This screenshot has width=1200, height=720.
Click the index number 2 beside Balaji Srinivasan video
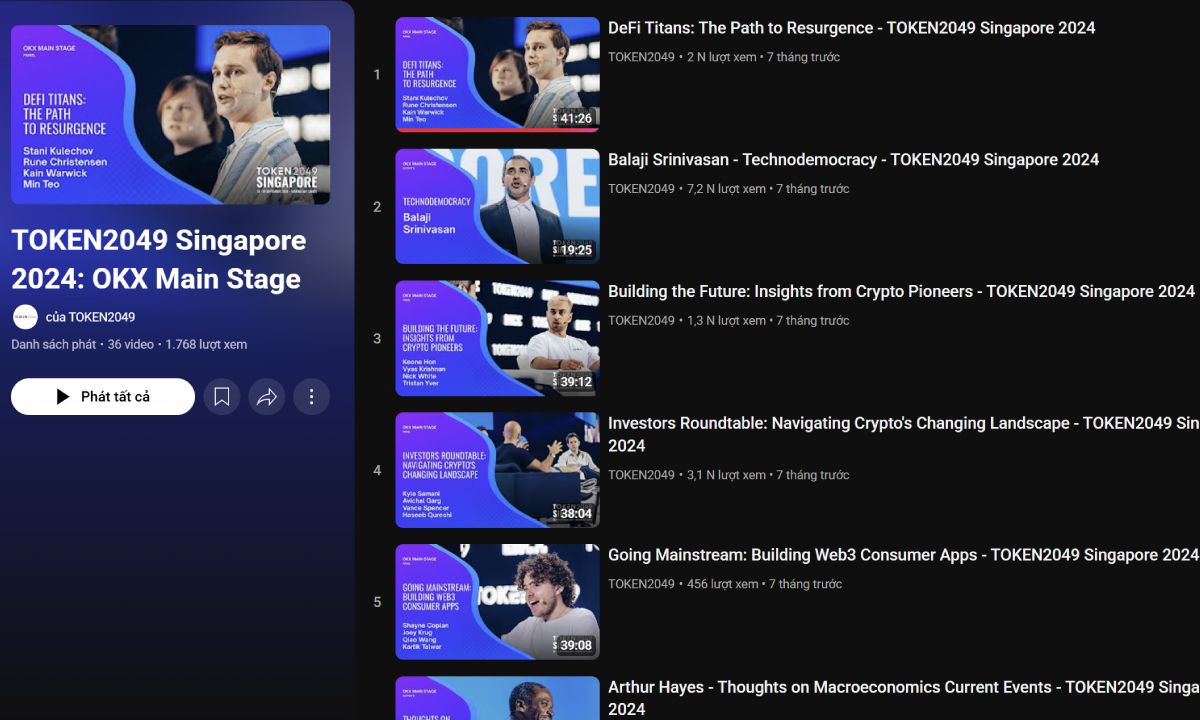(x=377, y=207)
